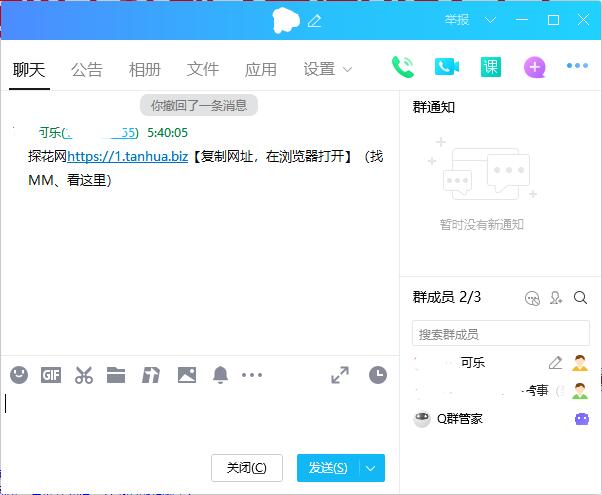
Task: Open the title bar dropdown arrow next to 举报
Action: click(x=492, y=20)
